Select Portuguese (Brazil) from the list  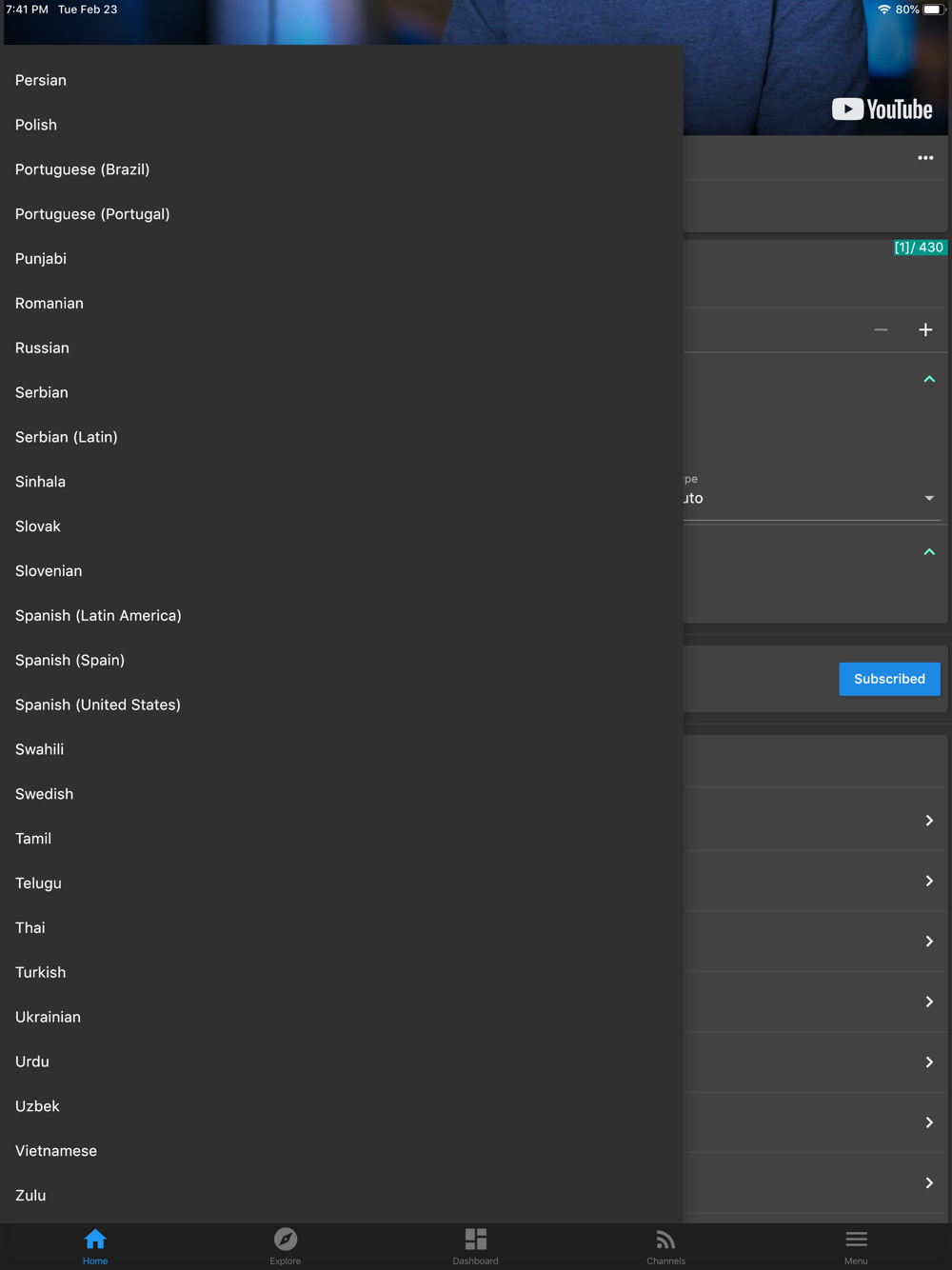coord(83,169)
